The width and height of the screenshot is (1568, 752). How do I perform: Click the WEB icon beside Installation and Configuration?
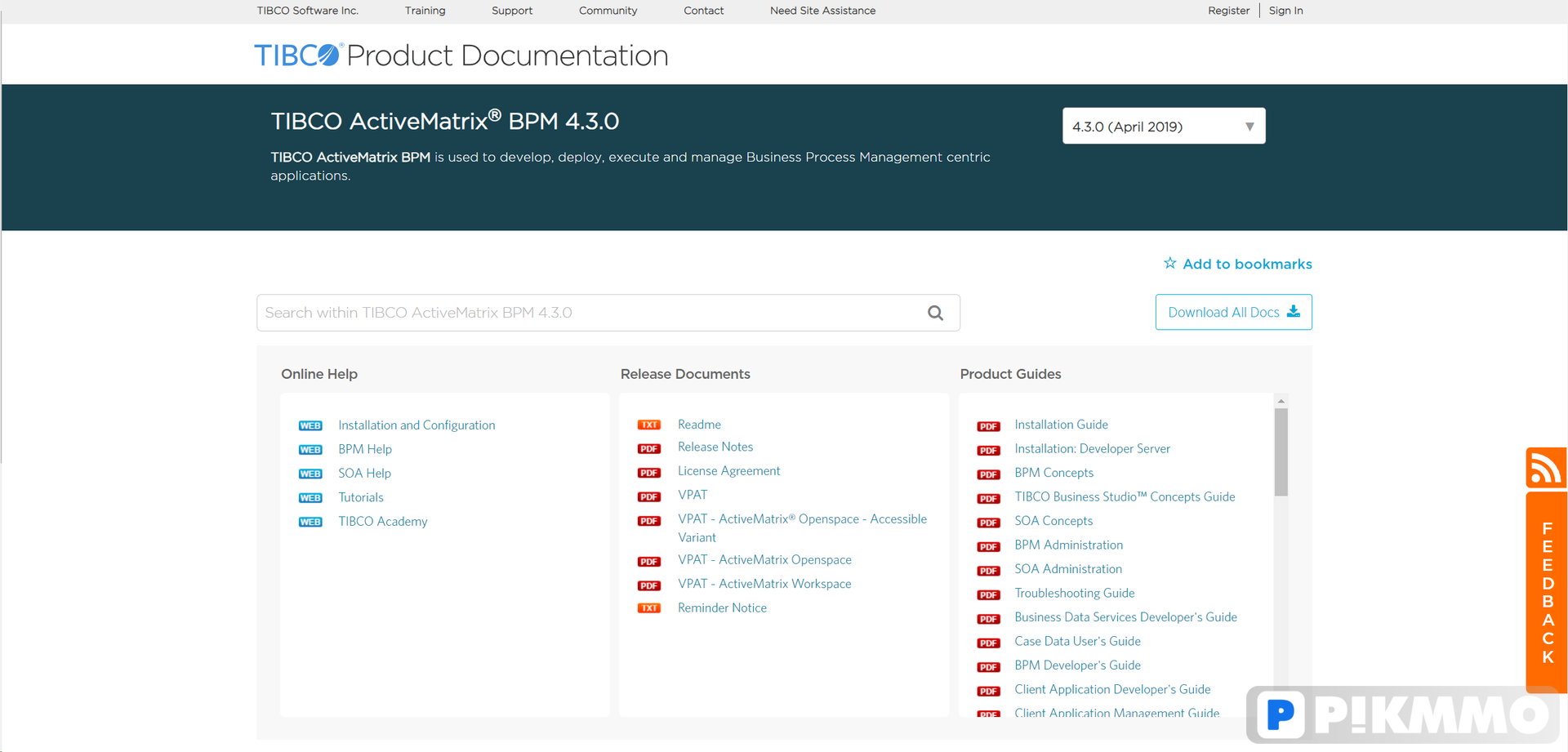click(x=310, y=425)
